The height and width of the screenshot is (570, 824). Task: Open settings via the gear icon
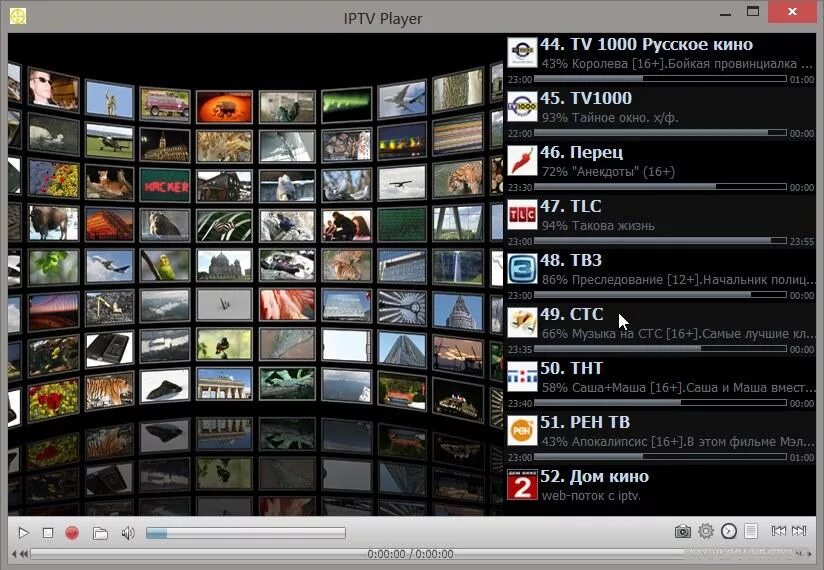(x=706, y=531)
